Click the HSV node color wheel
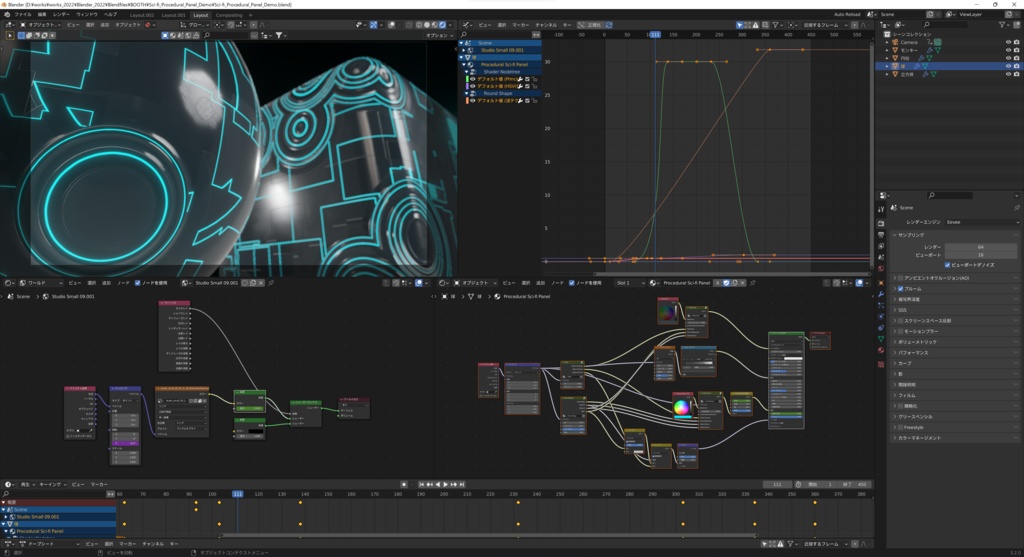This screenshot has height=557, width=1024. point(681,408)
